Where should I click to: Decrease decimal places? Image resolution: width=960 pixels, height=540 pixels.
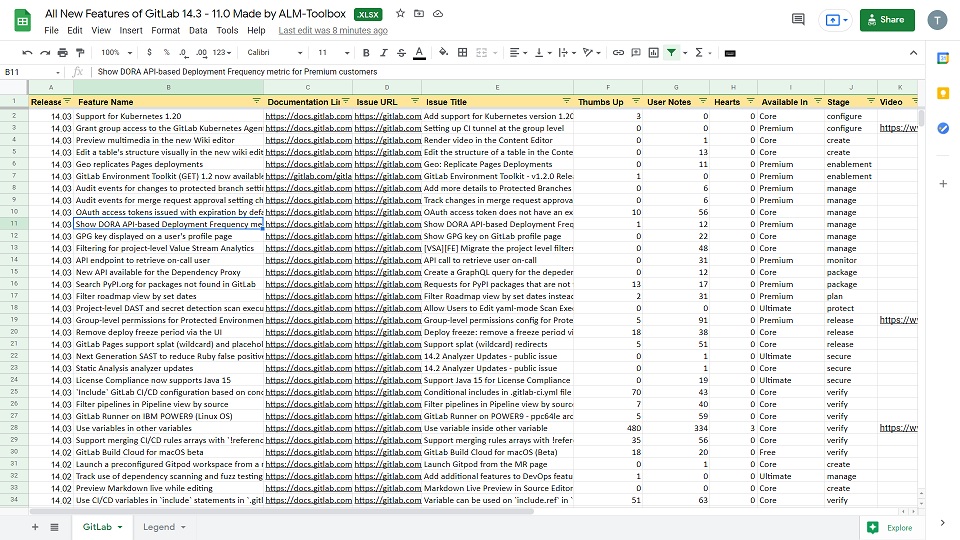click(183, 53)
